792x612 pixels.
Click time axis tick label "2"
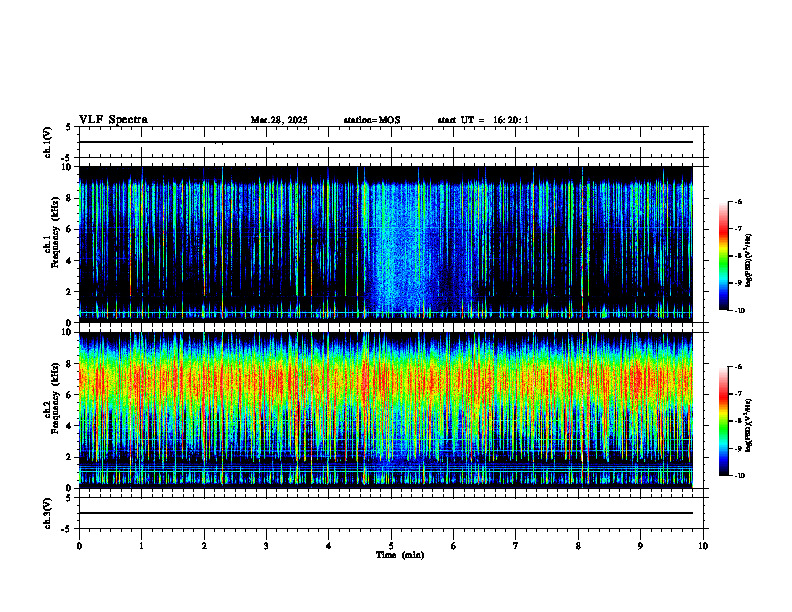click(x=204, y=546)
